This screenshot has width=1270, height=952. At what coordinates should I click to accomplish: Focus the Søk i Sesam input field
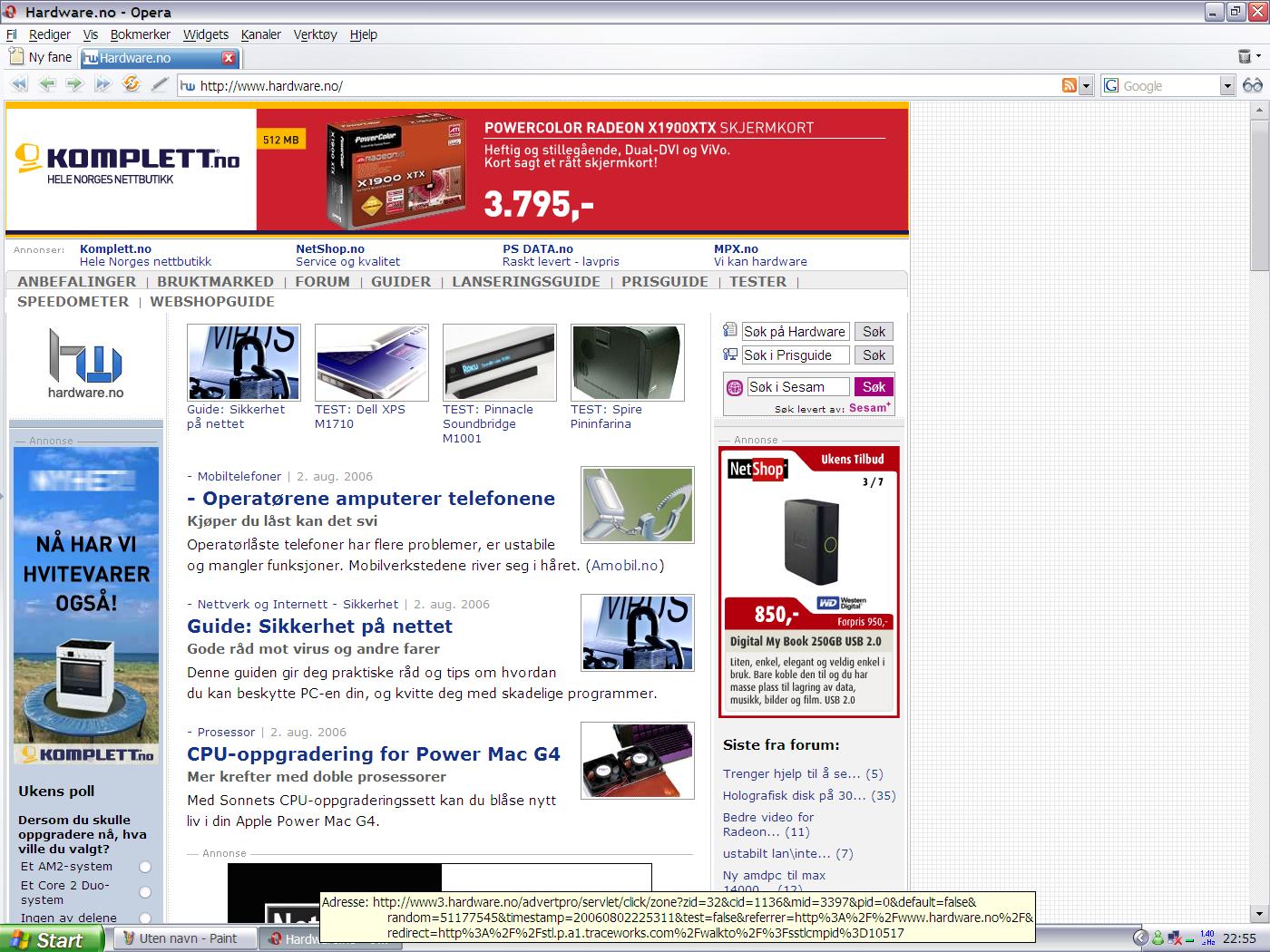pyautogui.click(x=798, y=387)
